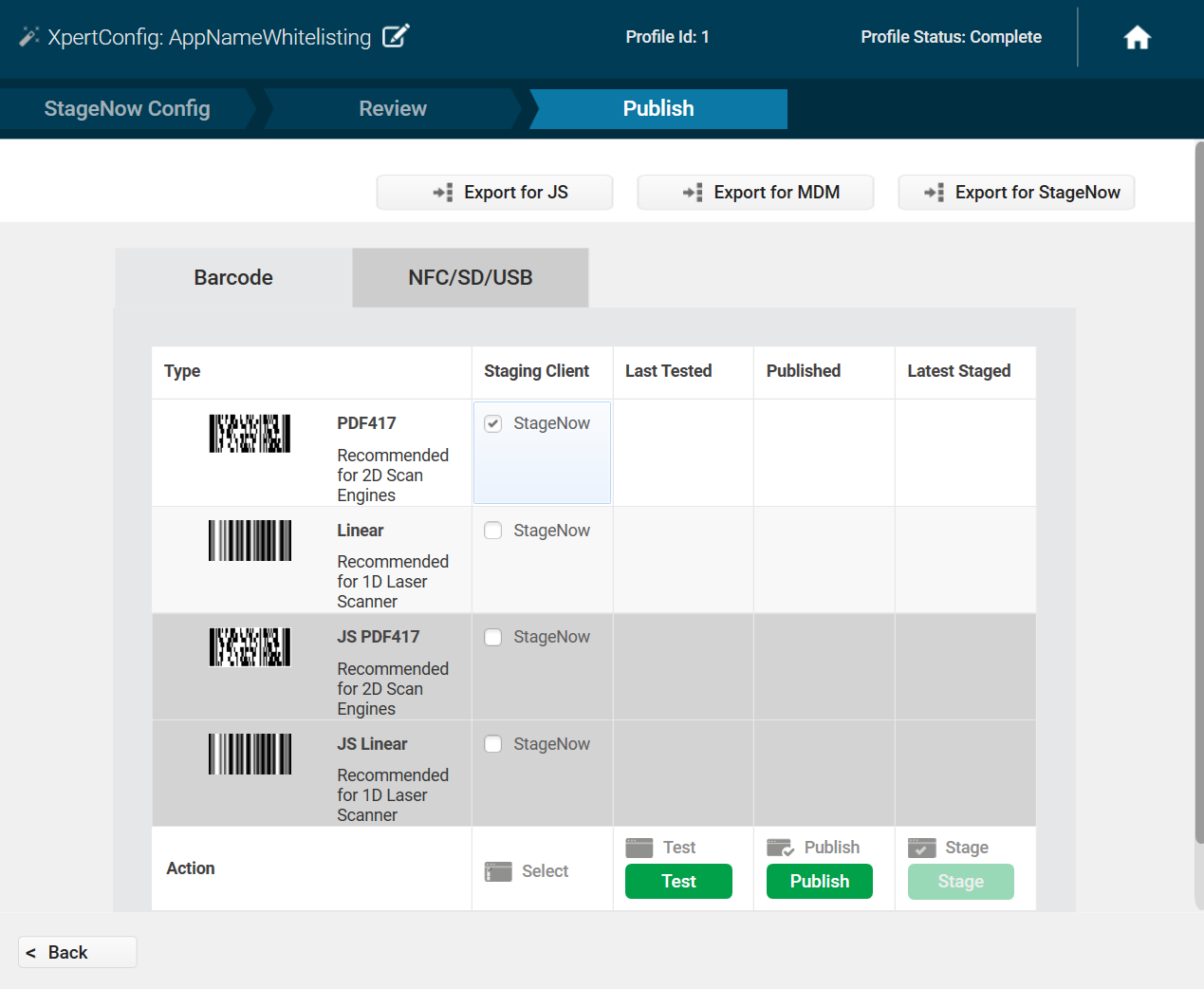1204x989 pixels.
Task: Click the vertical scrollbar on the right
Action: (x=1198, y=494)
